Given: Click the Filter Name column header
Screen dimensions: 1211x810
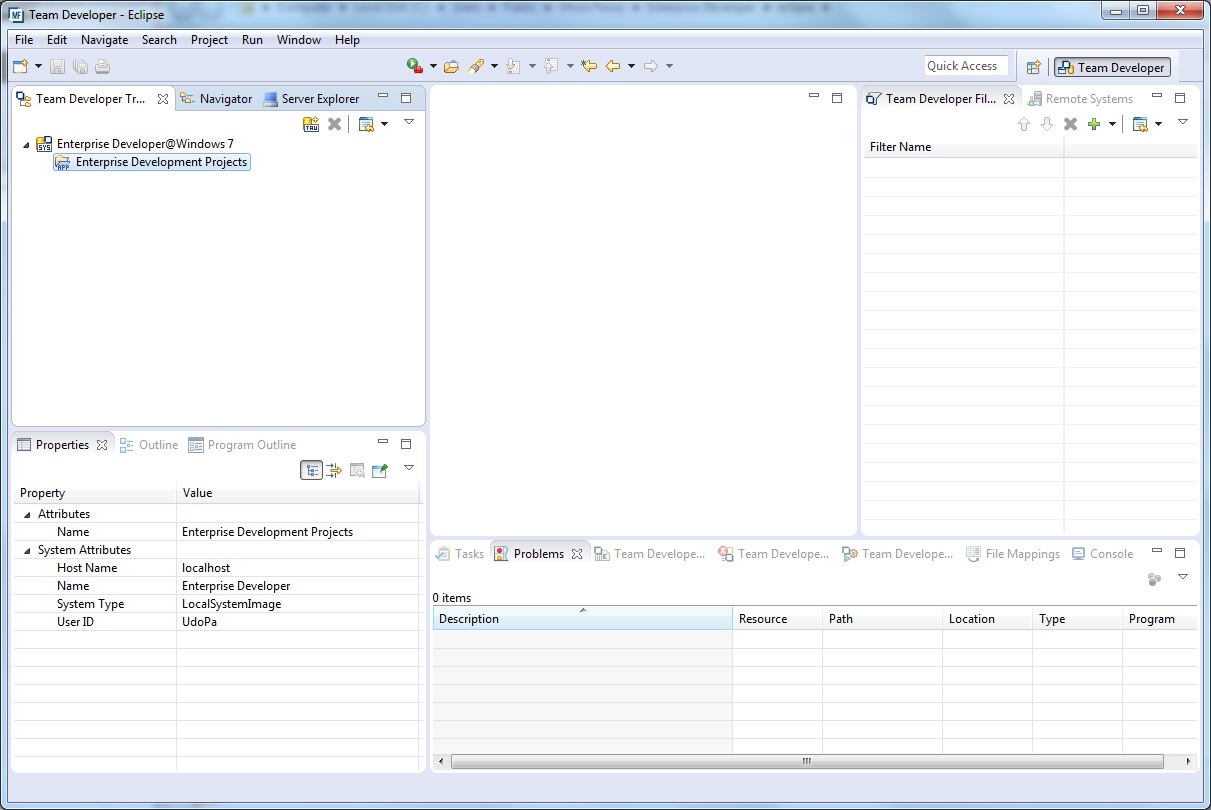Looking at the screenshot, I should tap(963, 147).
